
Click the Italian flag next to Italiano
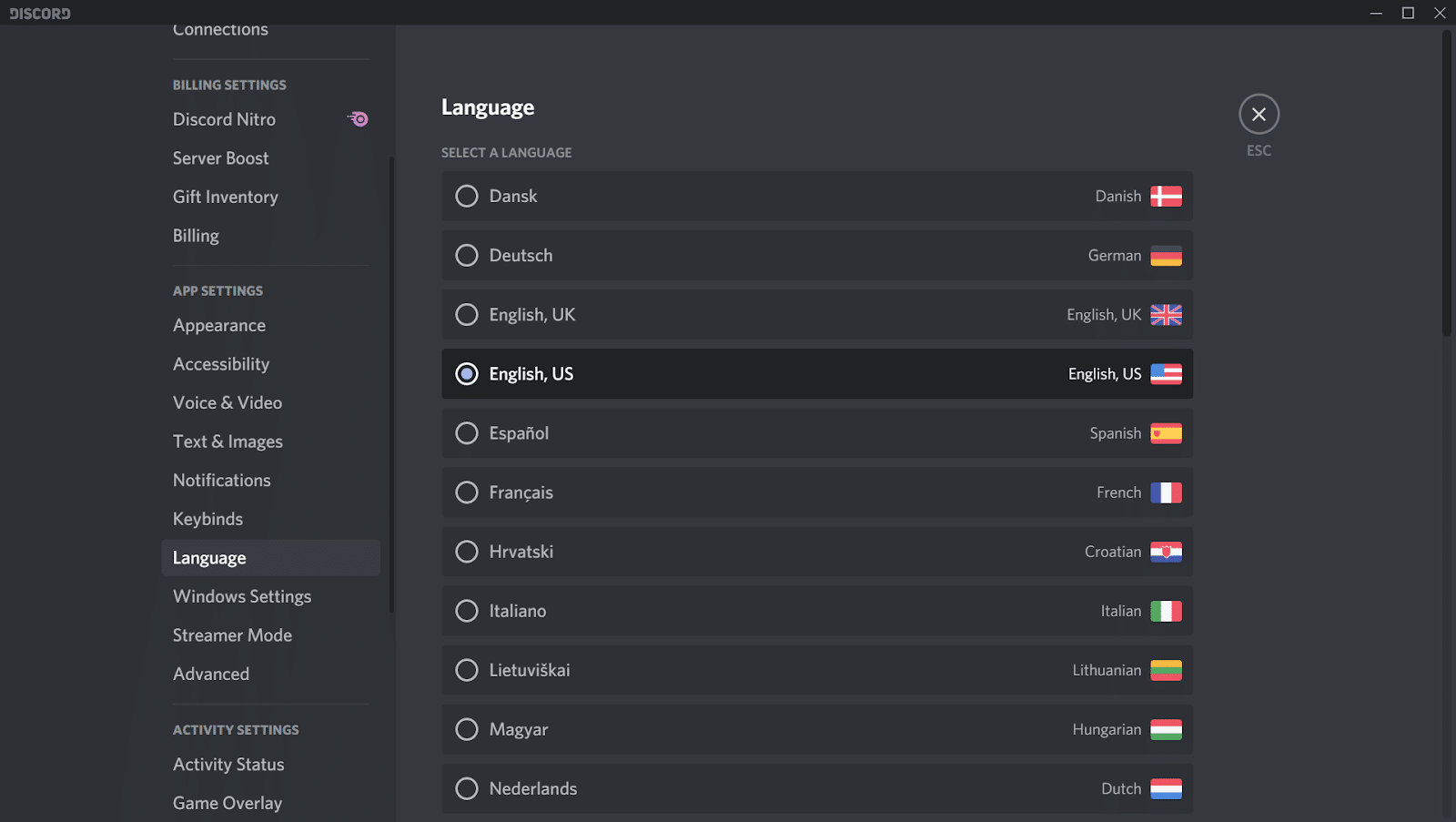[x=1167, y=610]
